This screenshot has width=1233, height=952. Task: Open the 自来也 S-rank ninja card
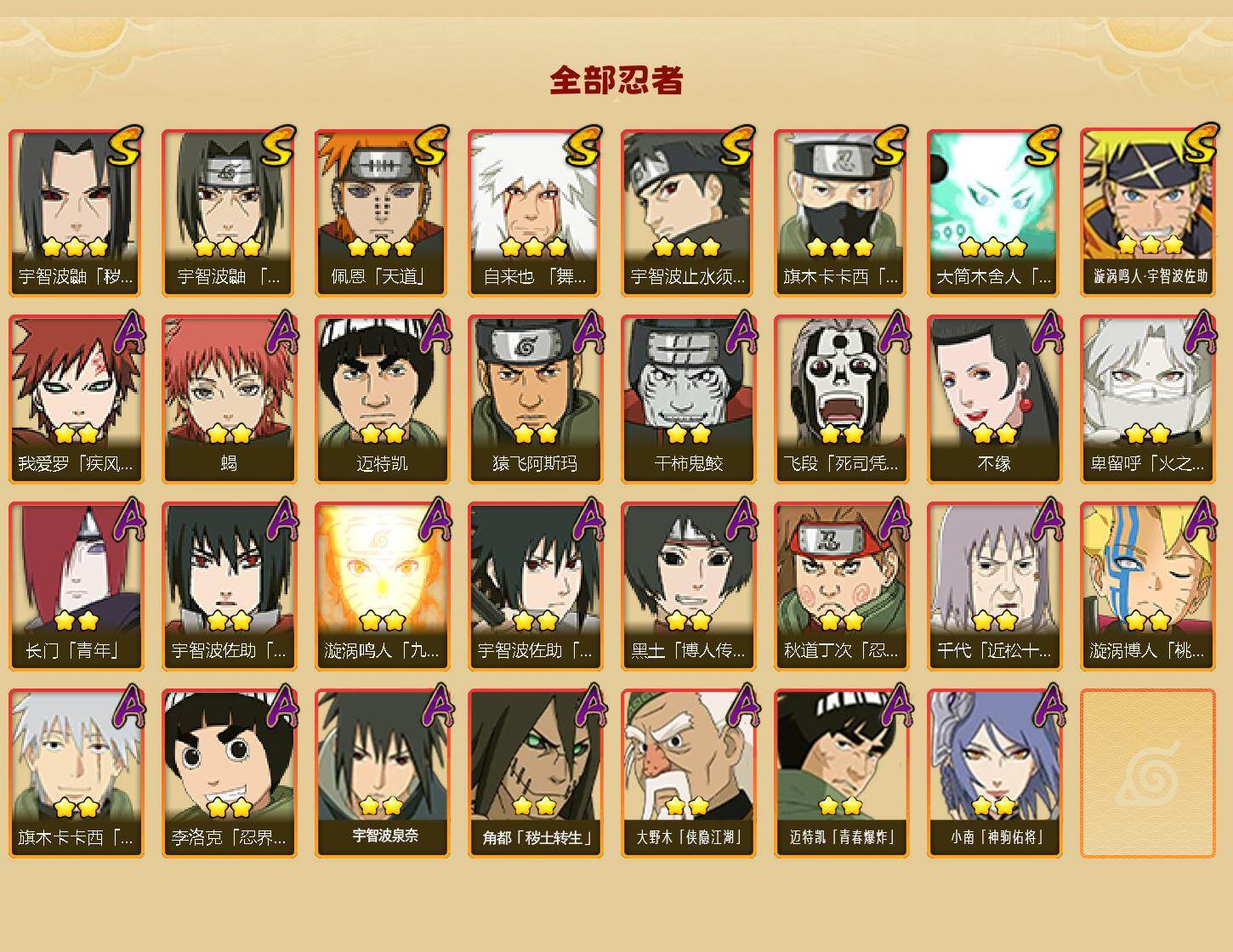(x=535, y=212)
